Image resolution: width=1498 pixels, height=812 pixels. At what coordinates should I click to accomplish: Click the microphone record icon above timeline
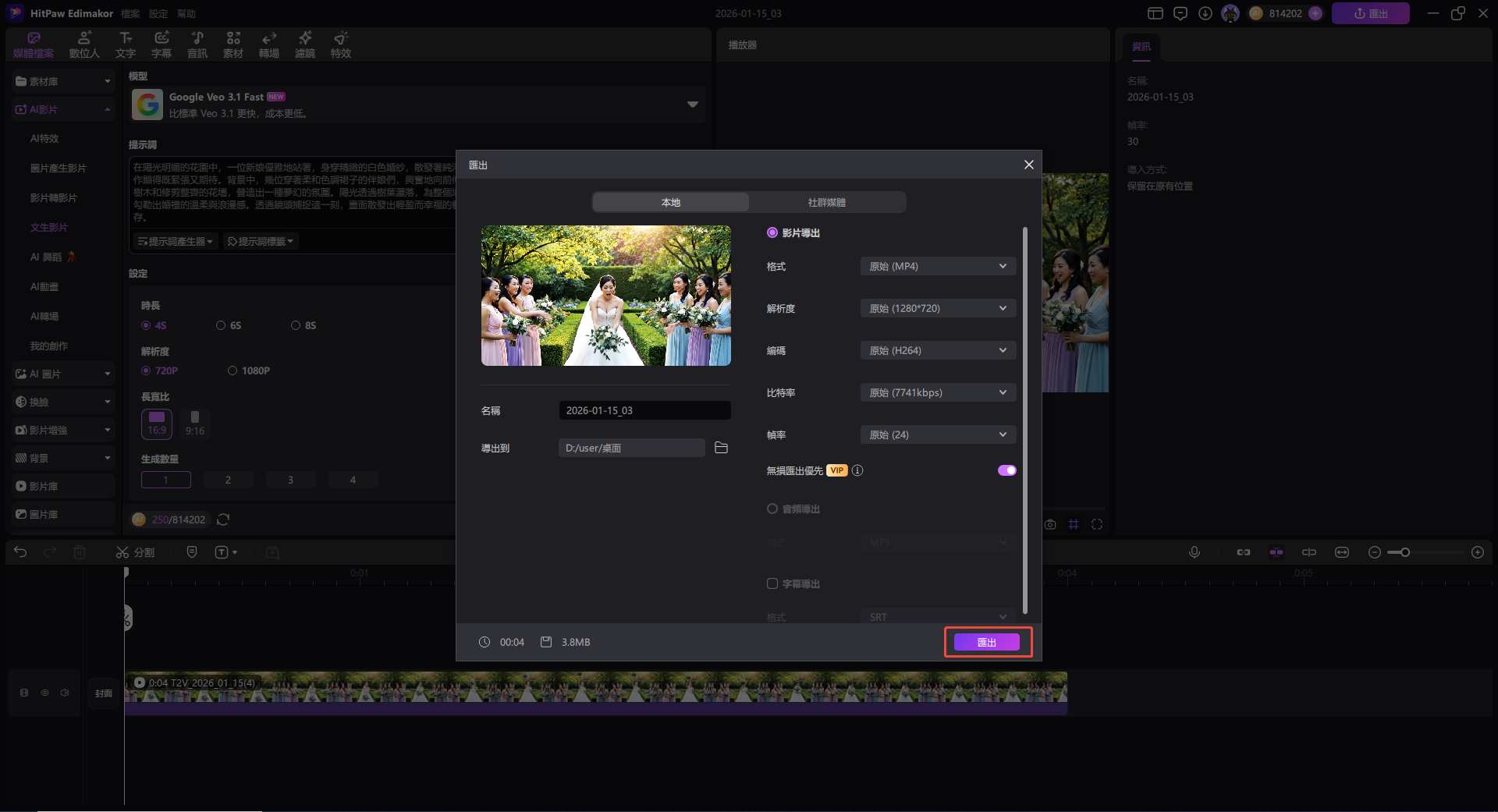[1194, 552]
